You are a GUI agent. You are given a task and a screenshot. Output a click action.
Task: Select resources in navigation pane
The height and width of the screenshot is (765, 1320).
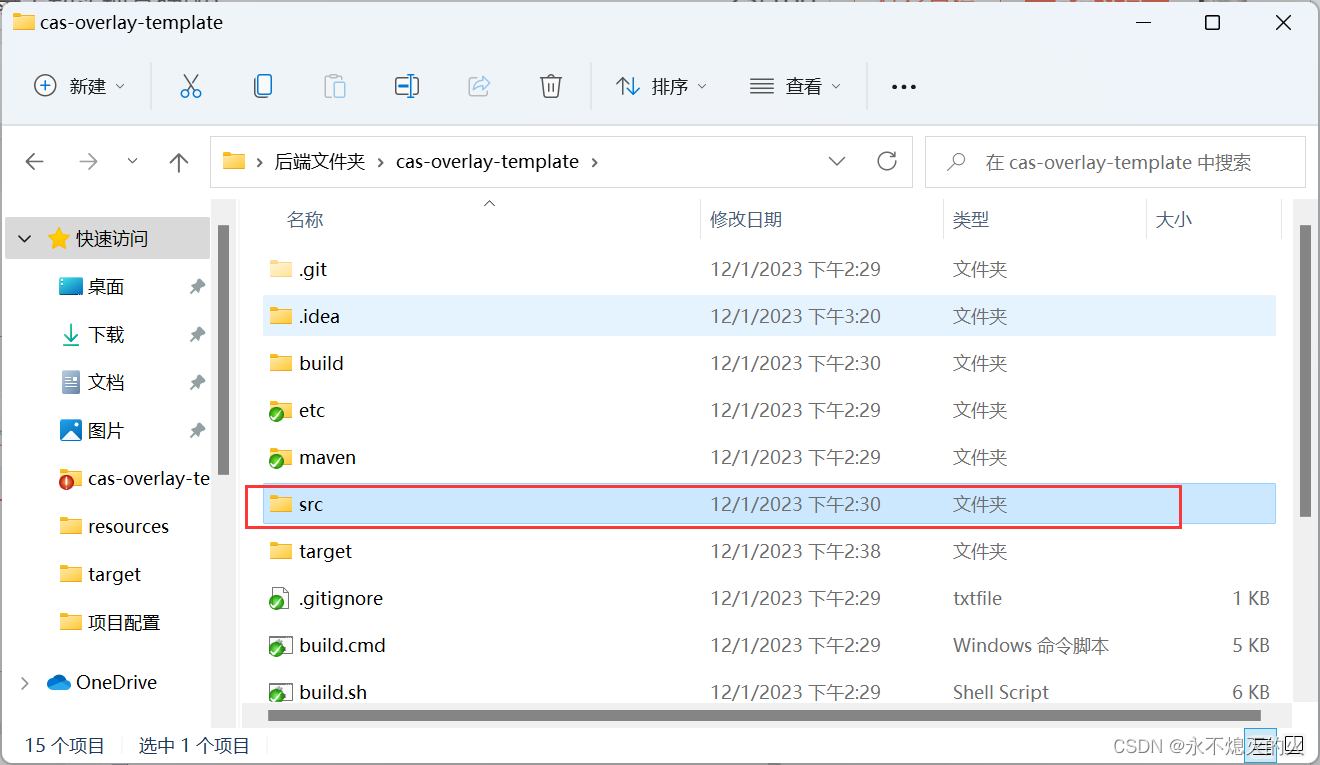[128, 527]
